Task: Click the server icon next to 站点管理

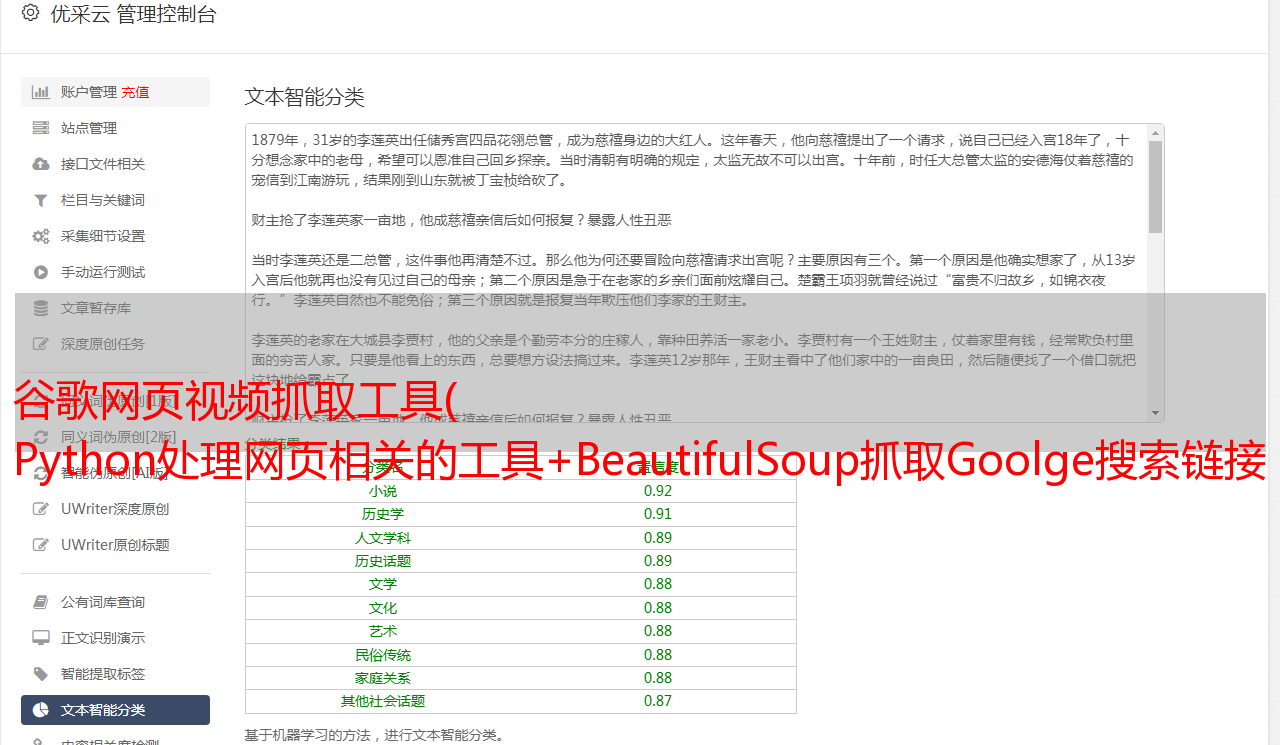Action: [41, 128]
